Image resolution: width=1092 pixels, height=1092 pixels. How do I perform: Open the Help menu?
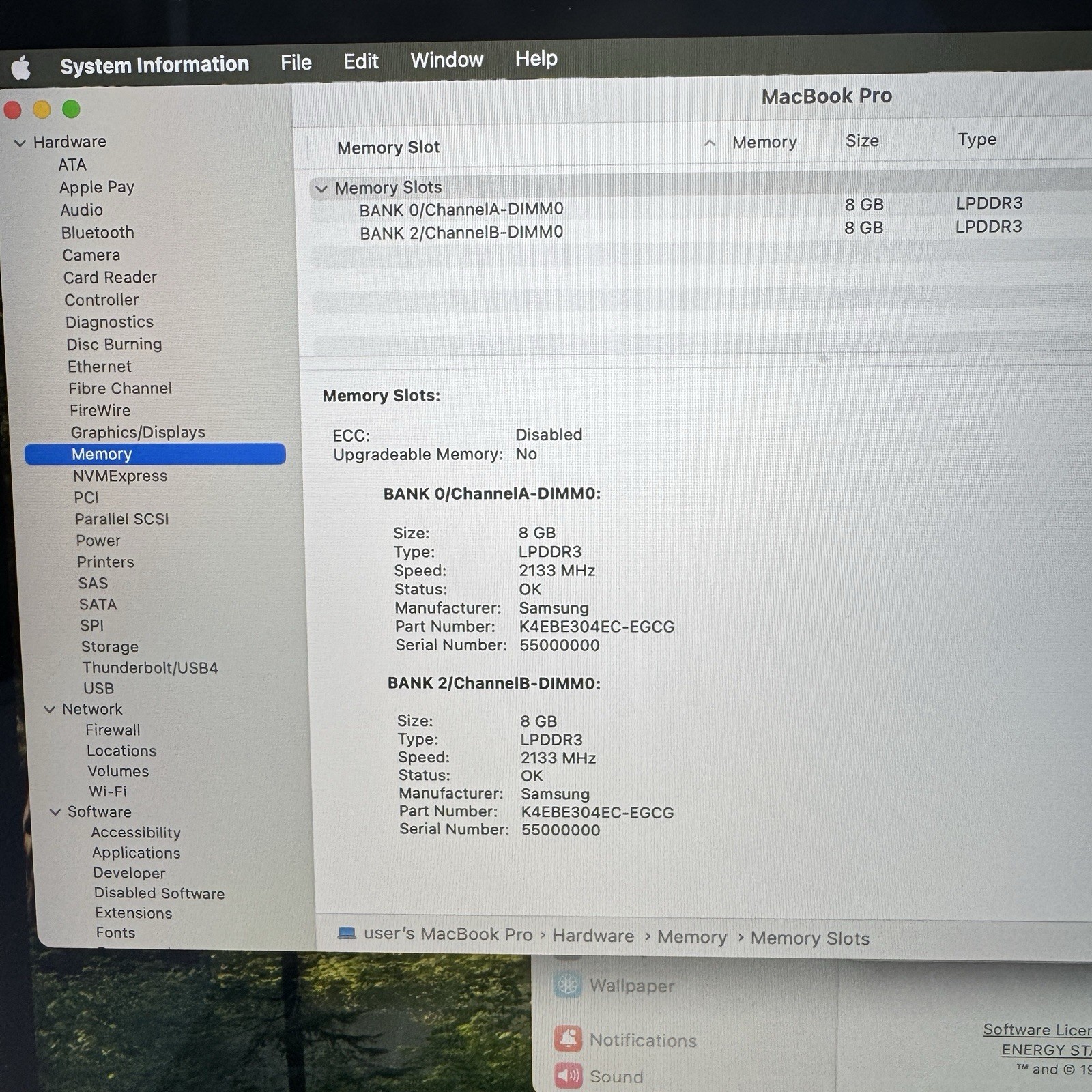coord(536,59)
